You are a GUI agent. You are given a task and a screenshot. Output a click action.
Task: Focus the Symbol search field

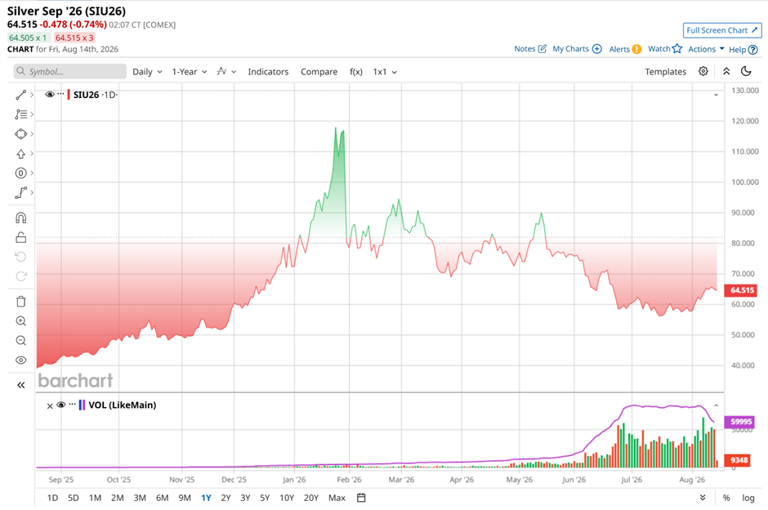pyautogui.click(x=70, y=72)
